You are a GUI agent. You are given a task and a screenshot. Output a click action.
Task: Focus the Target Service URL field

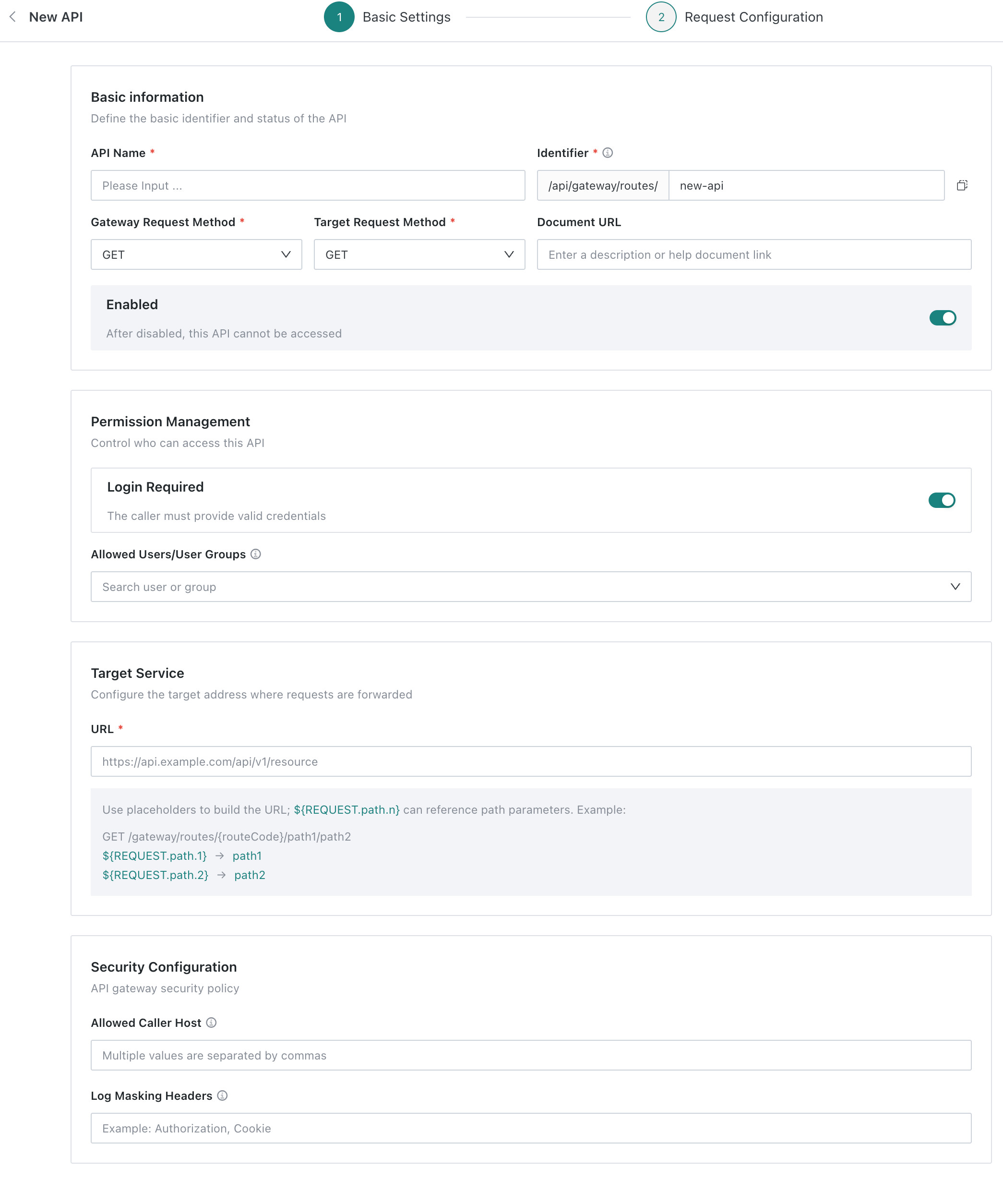[531, 761]
